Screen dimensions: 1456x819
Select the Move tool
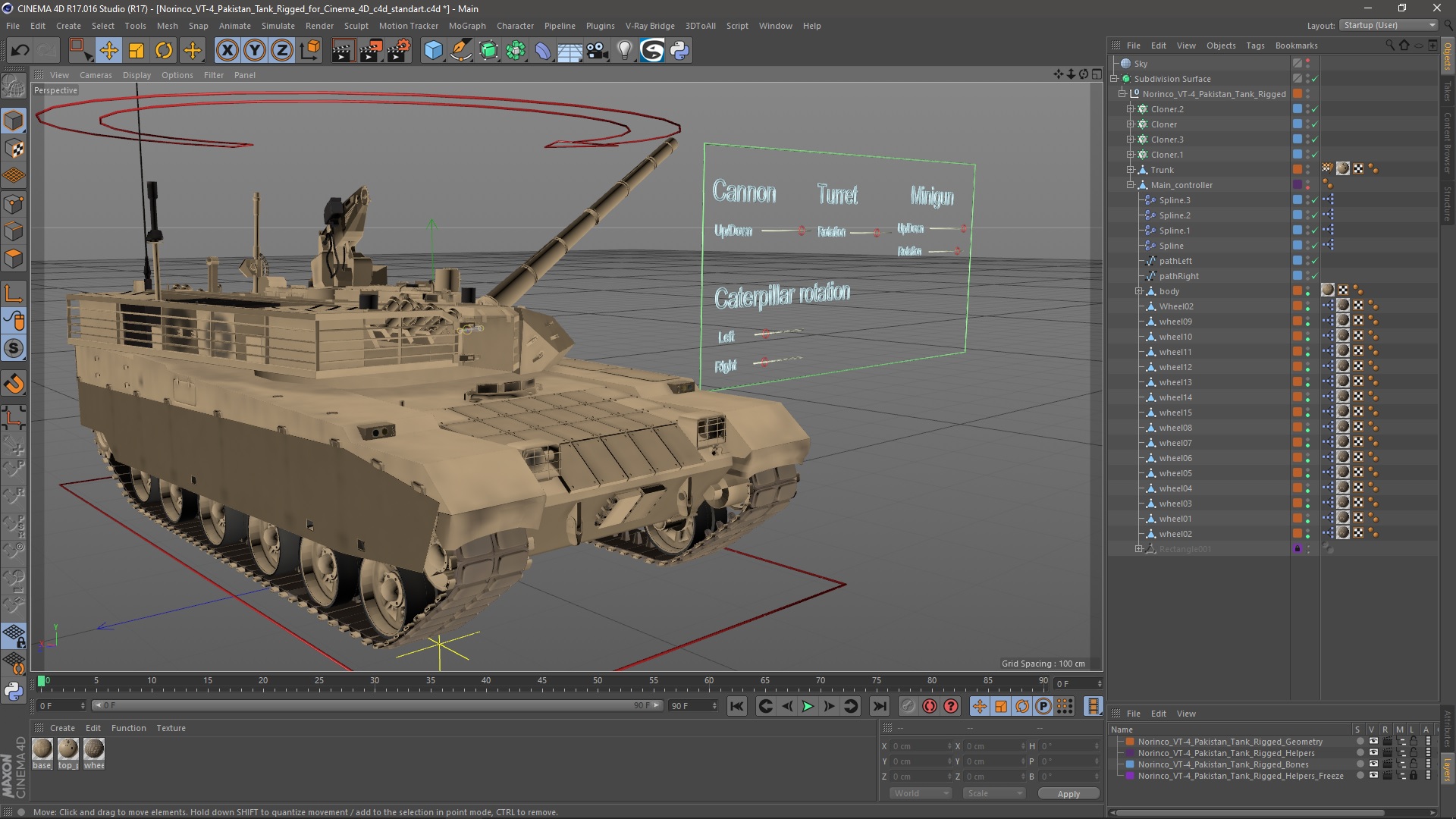[108, 51]
